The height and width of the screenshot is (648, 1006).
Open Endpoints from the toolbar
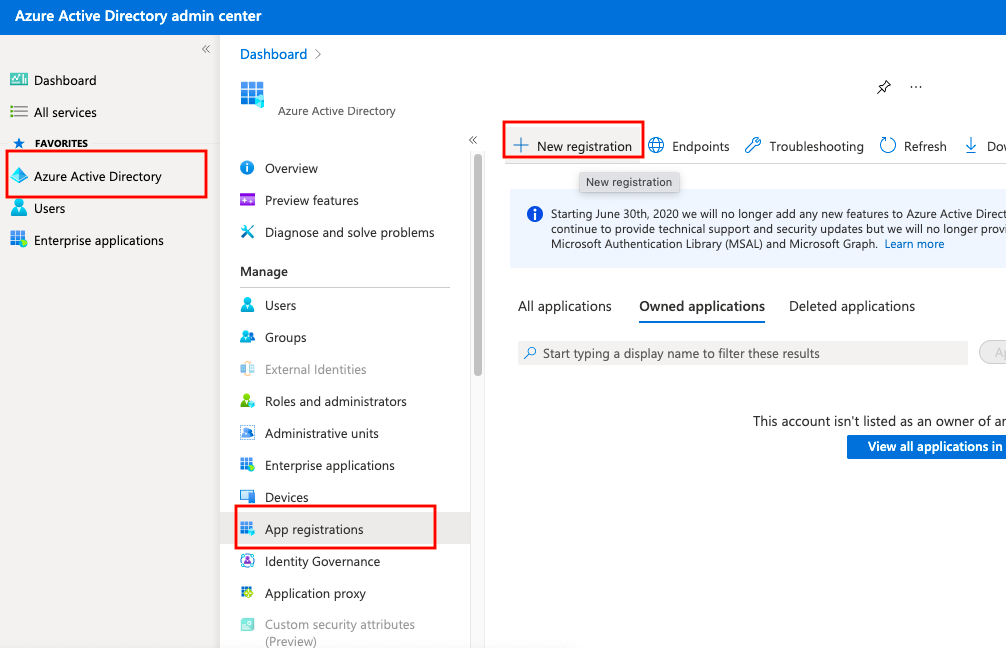point(689,146)
